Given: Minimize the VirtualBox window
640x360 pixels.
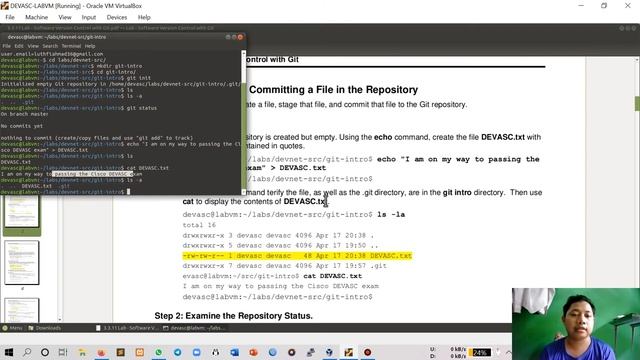Looking at the screenshot, I should coord(581,6).
